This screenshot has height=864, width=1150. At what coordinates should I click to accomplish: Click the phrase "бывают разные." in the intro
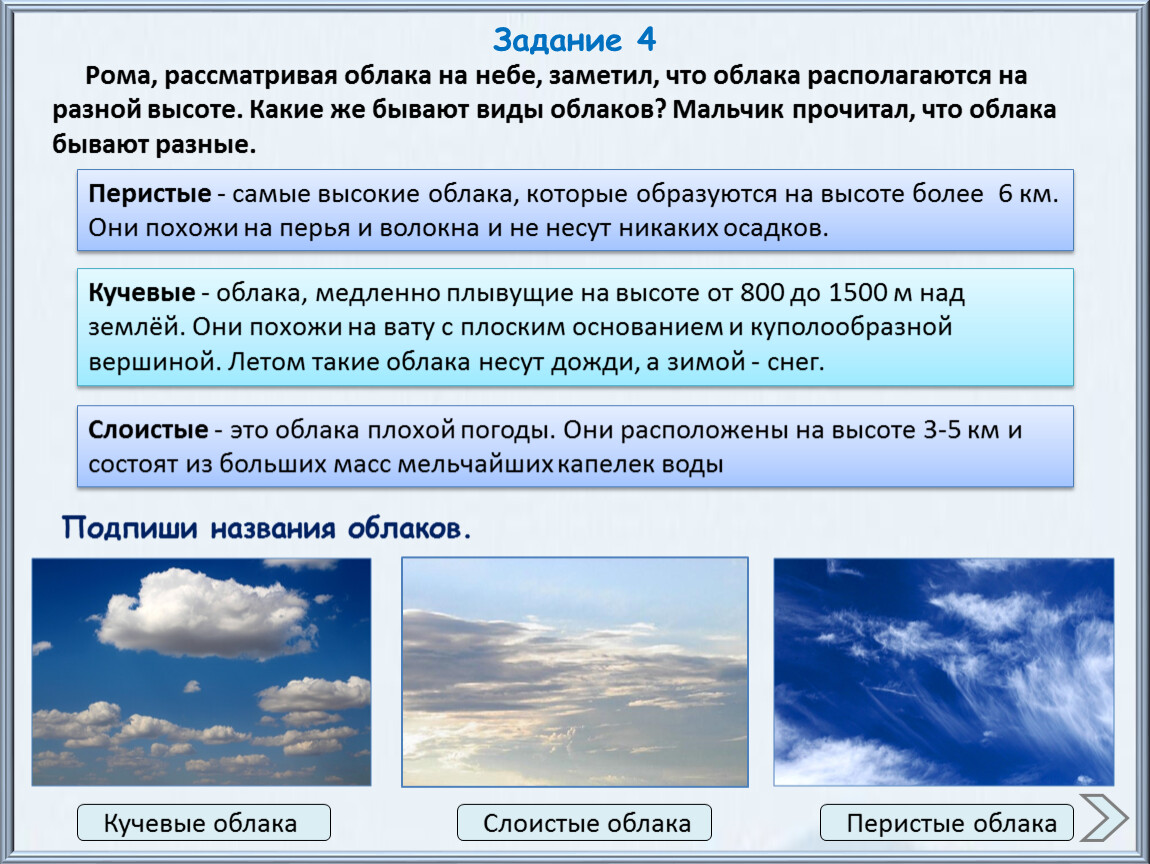tap(155, 145)
